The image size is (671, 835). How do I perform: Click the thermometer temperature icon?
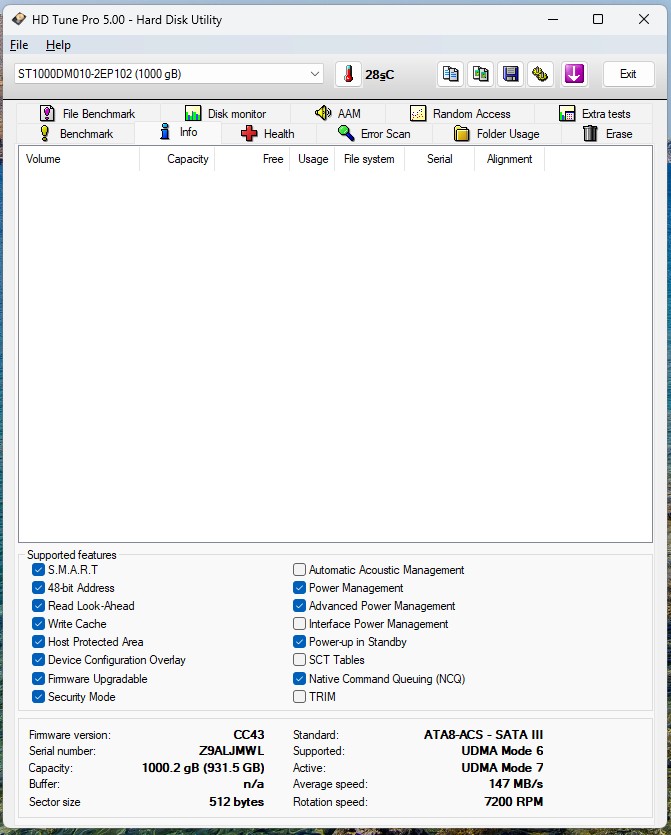point(347,74)
